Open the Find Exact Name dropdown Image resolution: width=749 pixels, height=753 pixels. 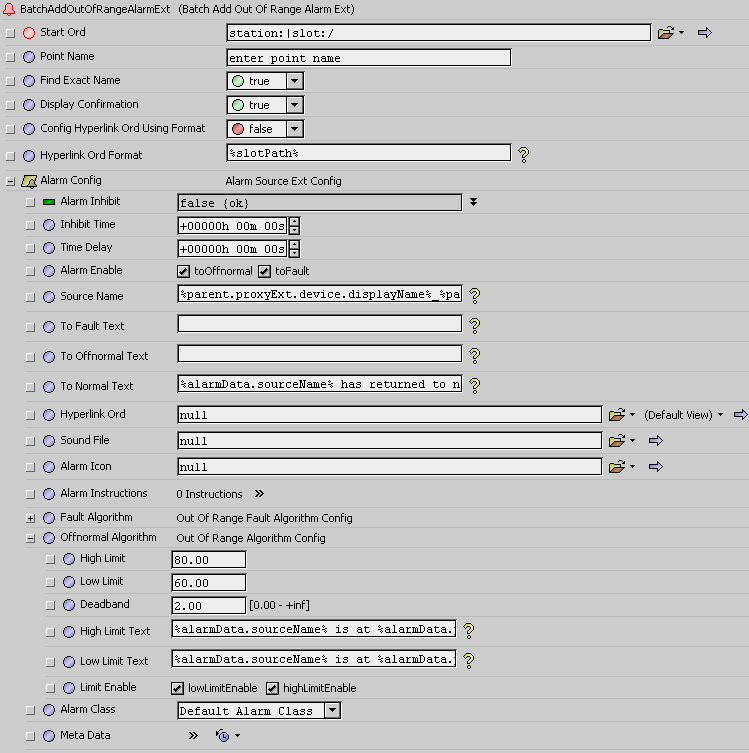pyautogui.click(x=295, y=81)
